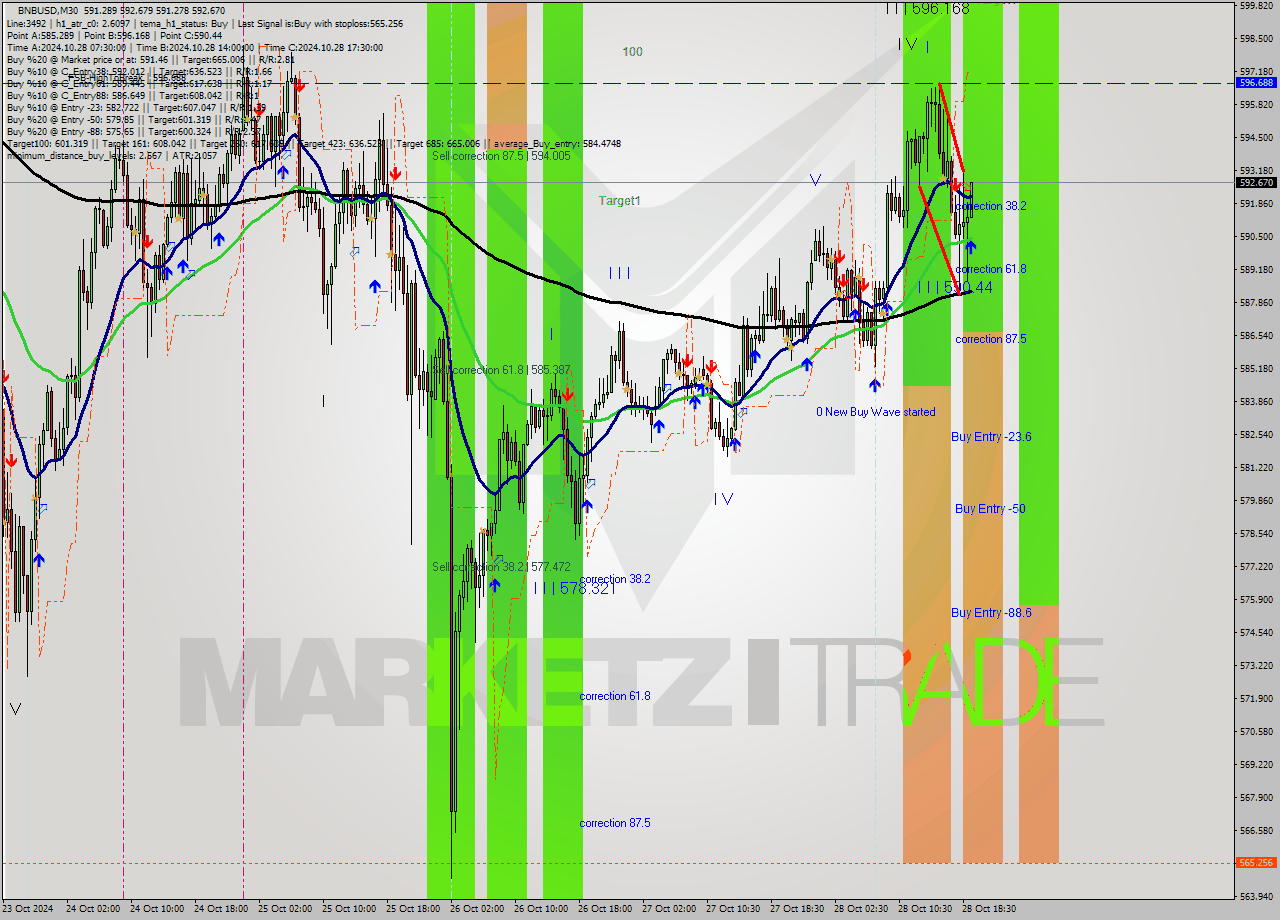This screenshot has width=1280, height=920.
Task: Click the current price tag 592.670
Action: 1256,183
